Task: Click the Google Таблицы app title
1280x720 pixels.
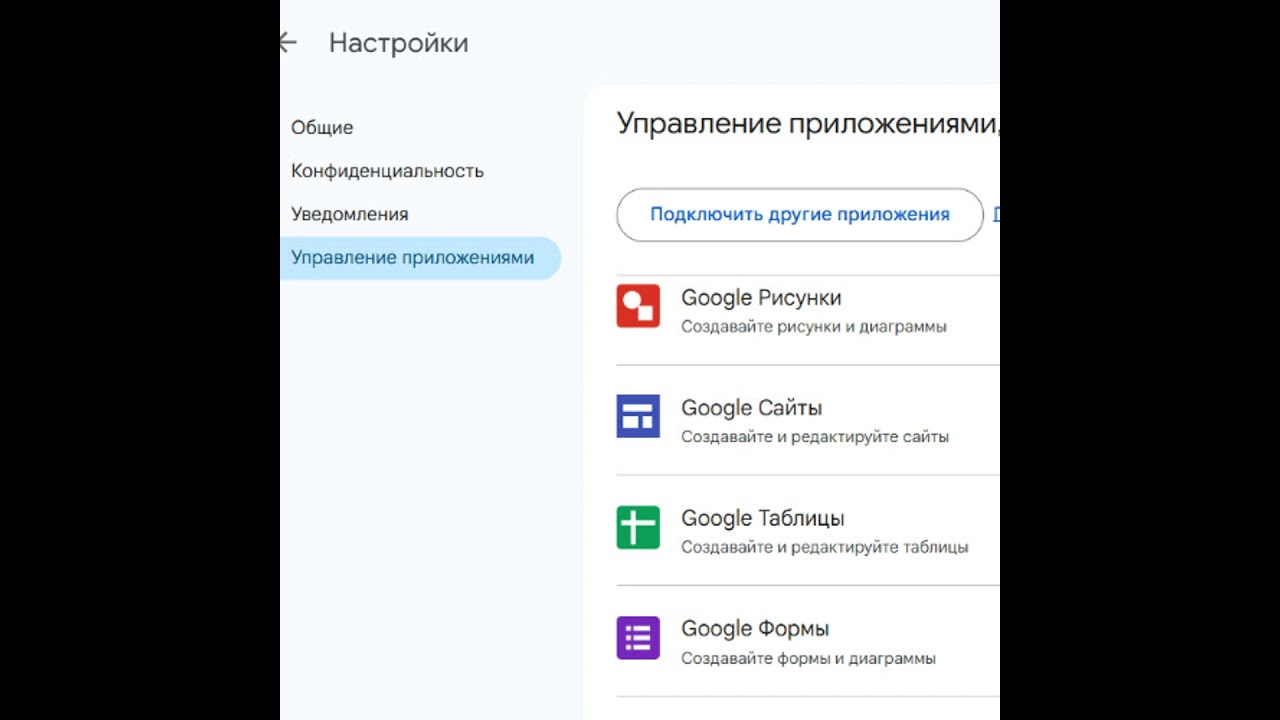Action: pyautogui.click(x=762, y=518)
